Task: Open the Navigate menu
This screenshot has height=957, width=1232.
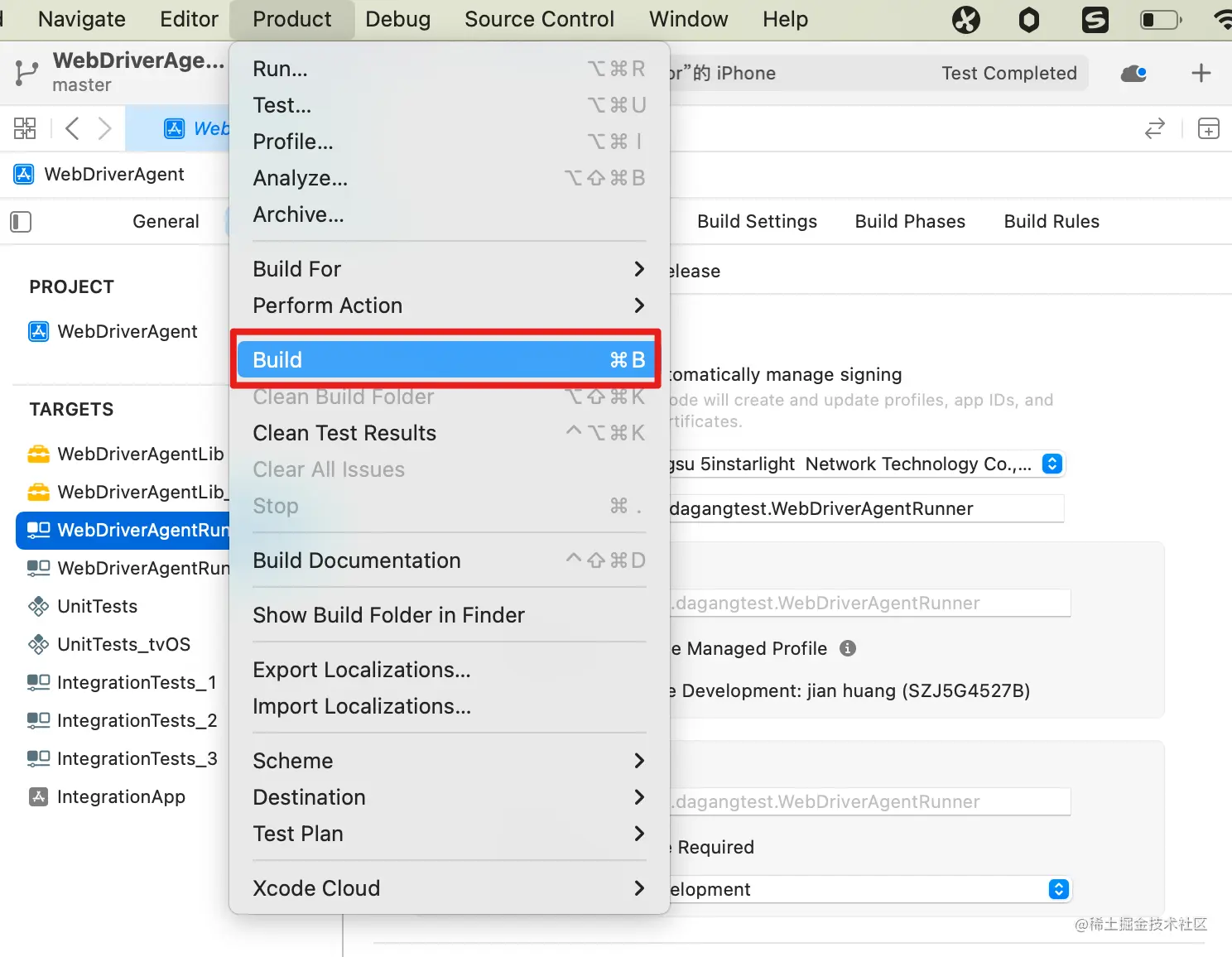Action: (x=82, y=19)
